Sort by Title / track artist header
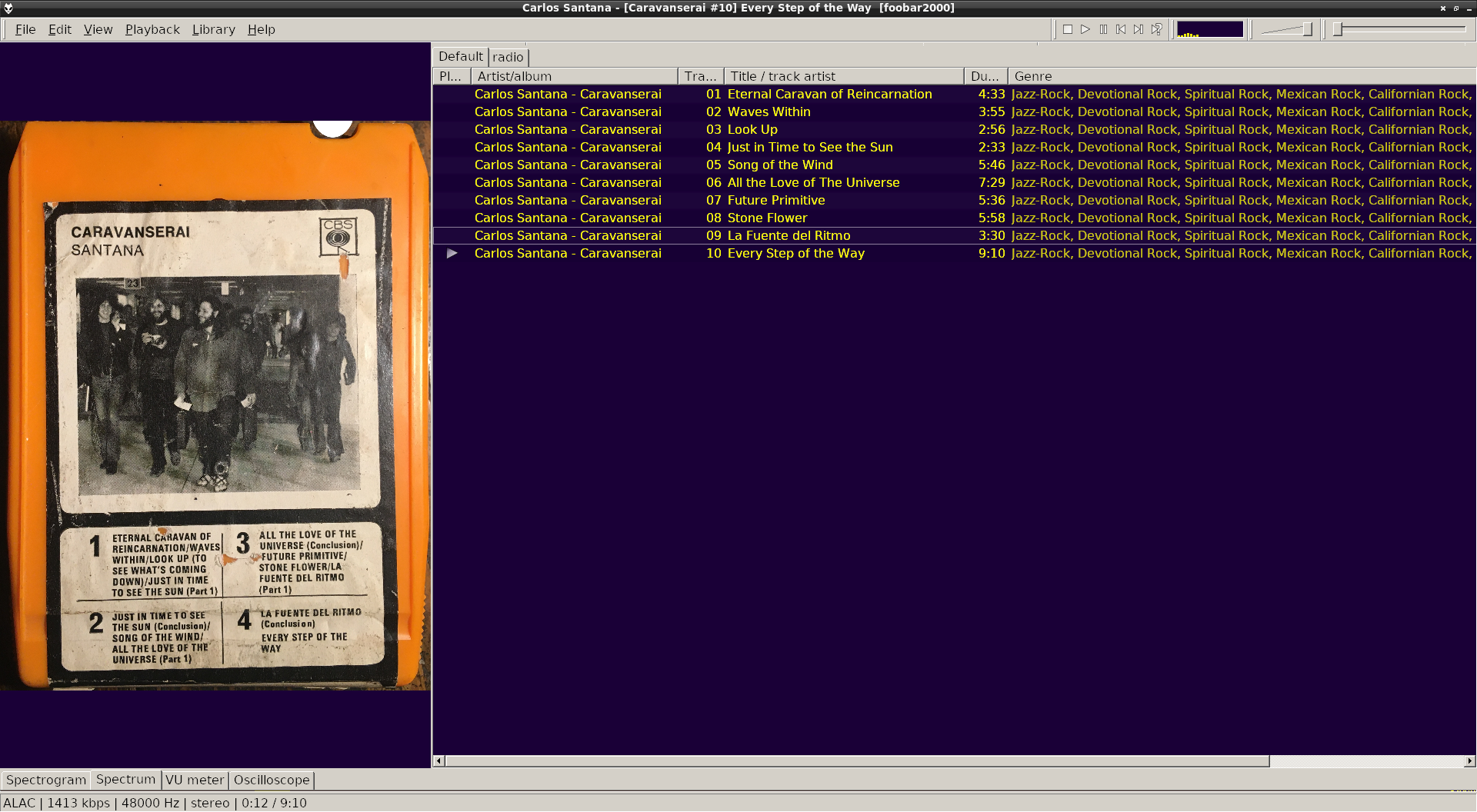Screen dimensions: 1477x812 tap(844, 76)
